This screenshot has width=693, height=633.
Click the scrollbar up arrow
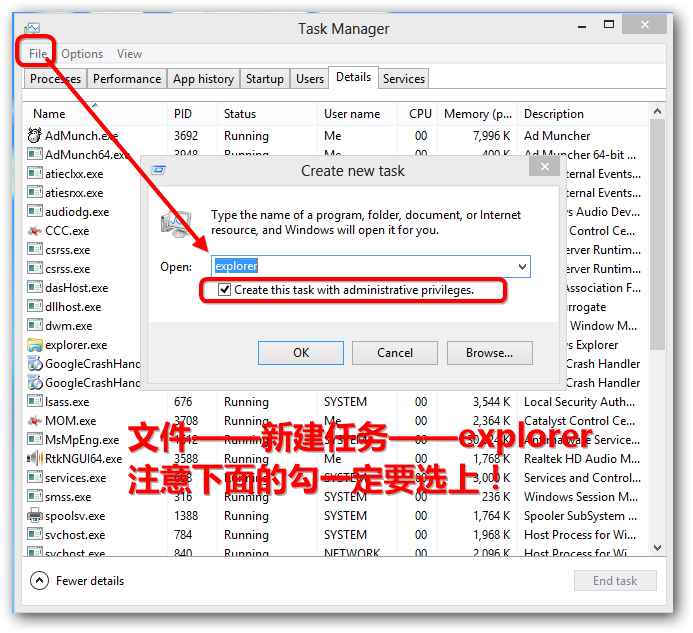pyautogui.click(x=657, y=111)
